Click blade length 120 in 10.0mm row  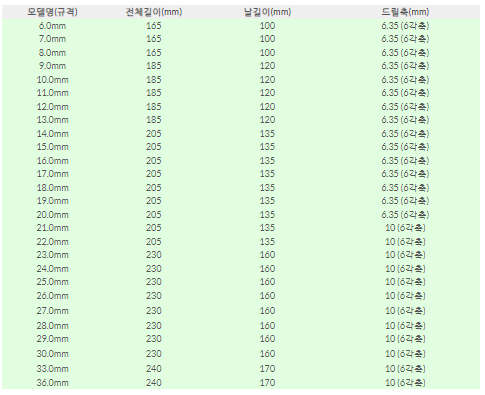click(x=267, y=80)
